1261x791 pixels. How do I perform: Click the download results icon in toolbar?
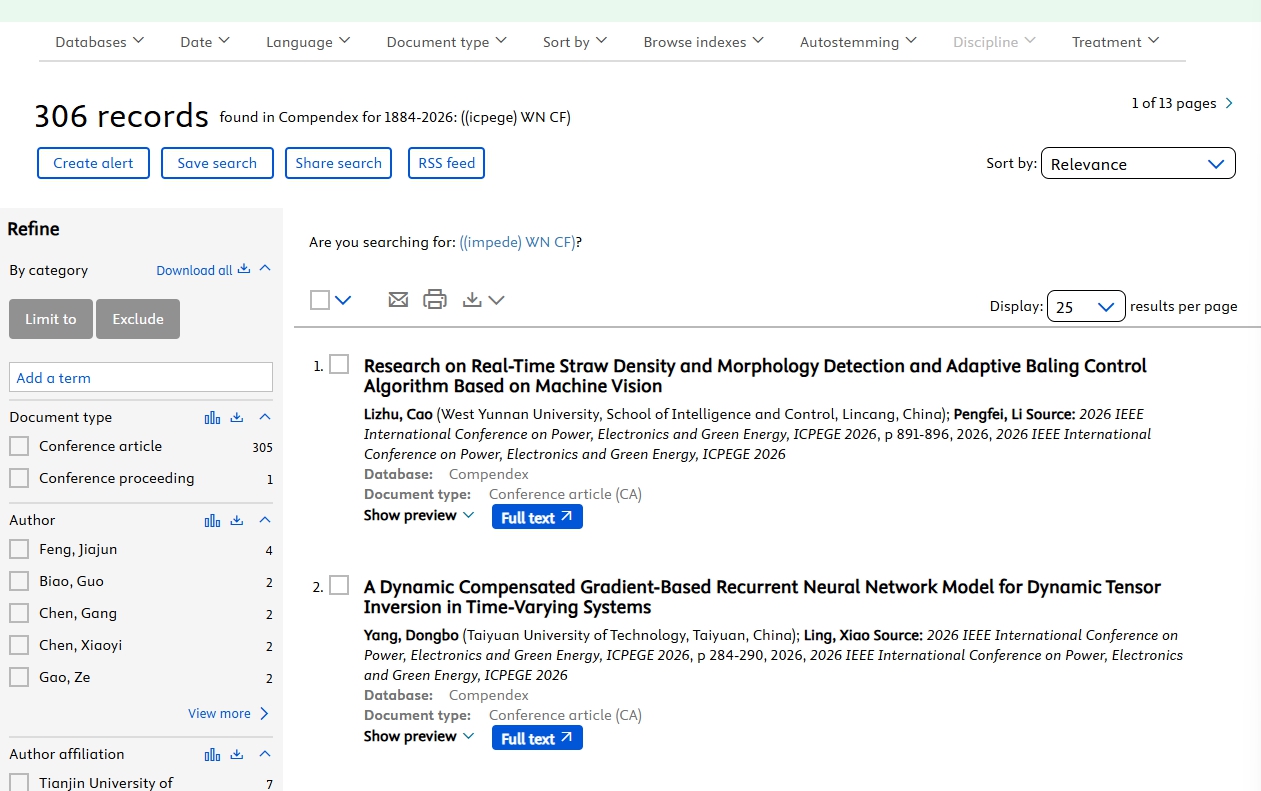[x=472, y=299]
